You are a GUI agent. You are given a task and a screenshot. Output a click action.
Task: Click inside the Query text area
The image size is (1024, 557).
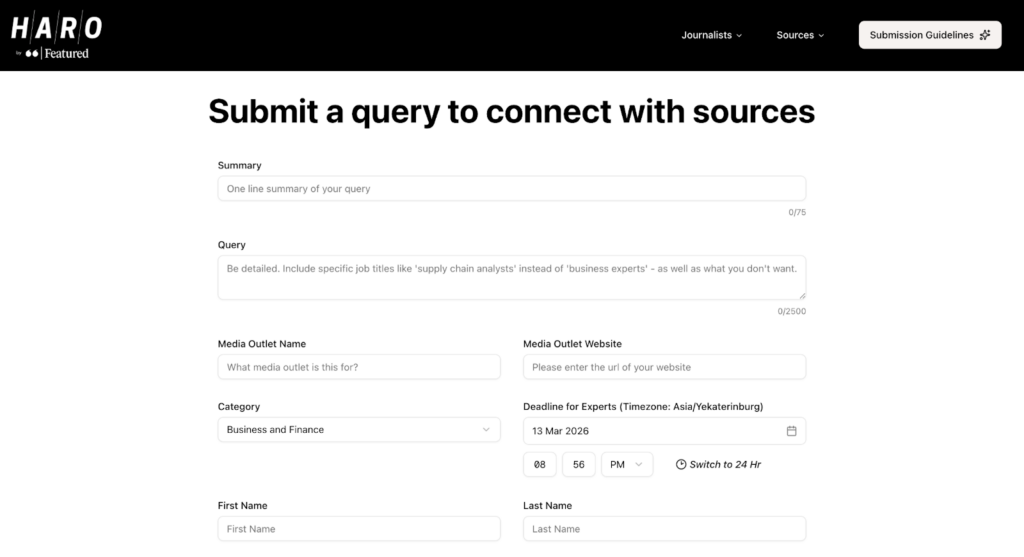(511, 277)
